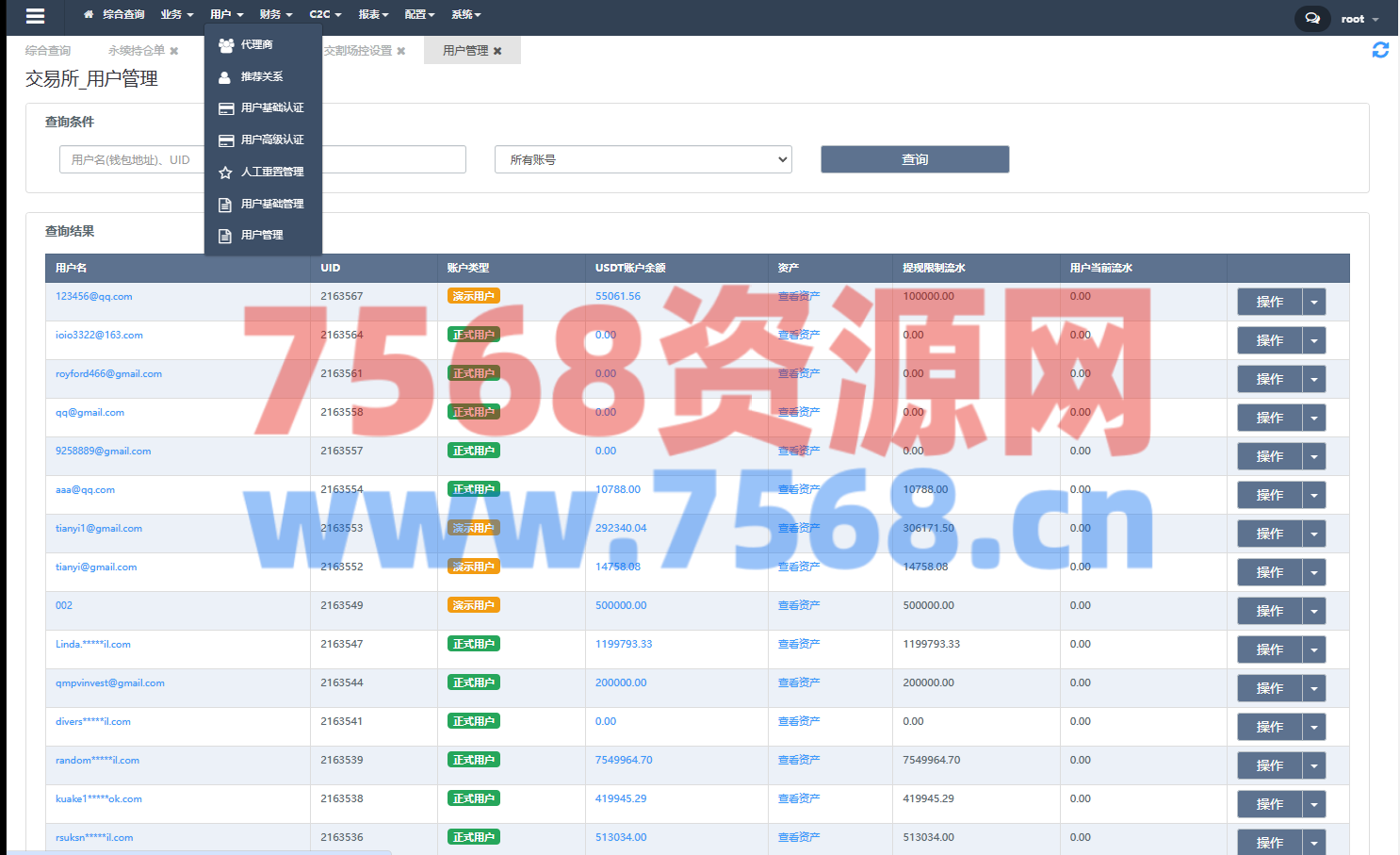Screen dimensions: 1400x855
Task: Expand the 财务 top menu
Action: pyautogui.click(x=275, y=15)
